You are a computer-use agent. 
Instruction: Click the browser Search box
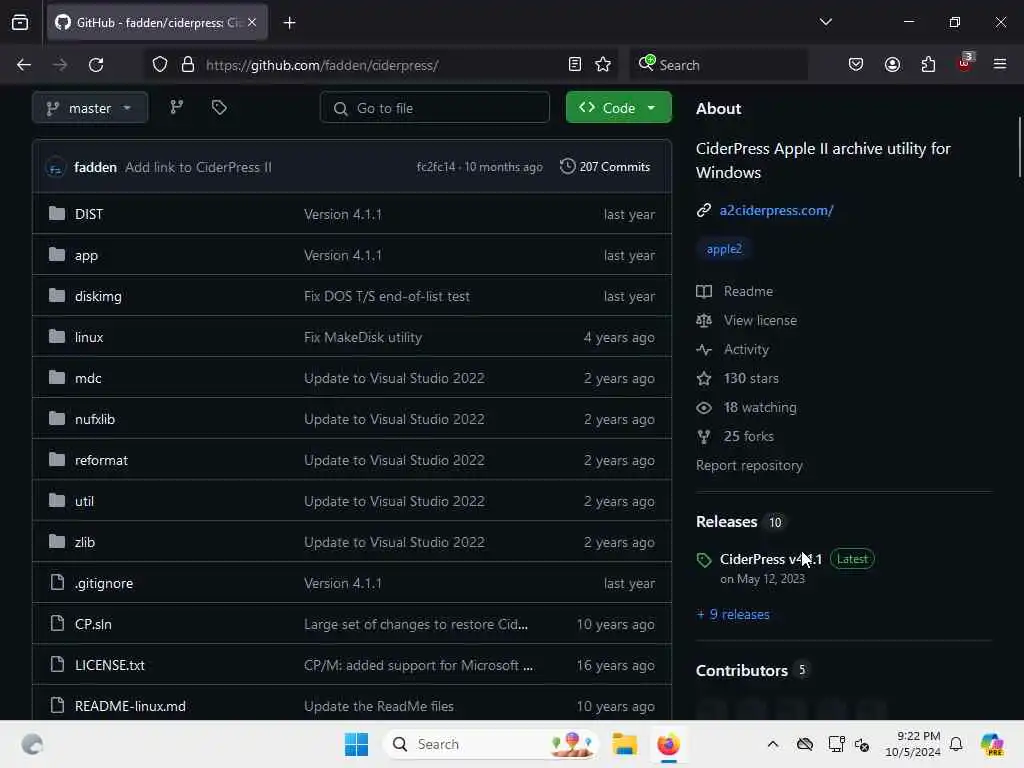coord(718,65)
